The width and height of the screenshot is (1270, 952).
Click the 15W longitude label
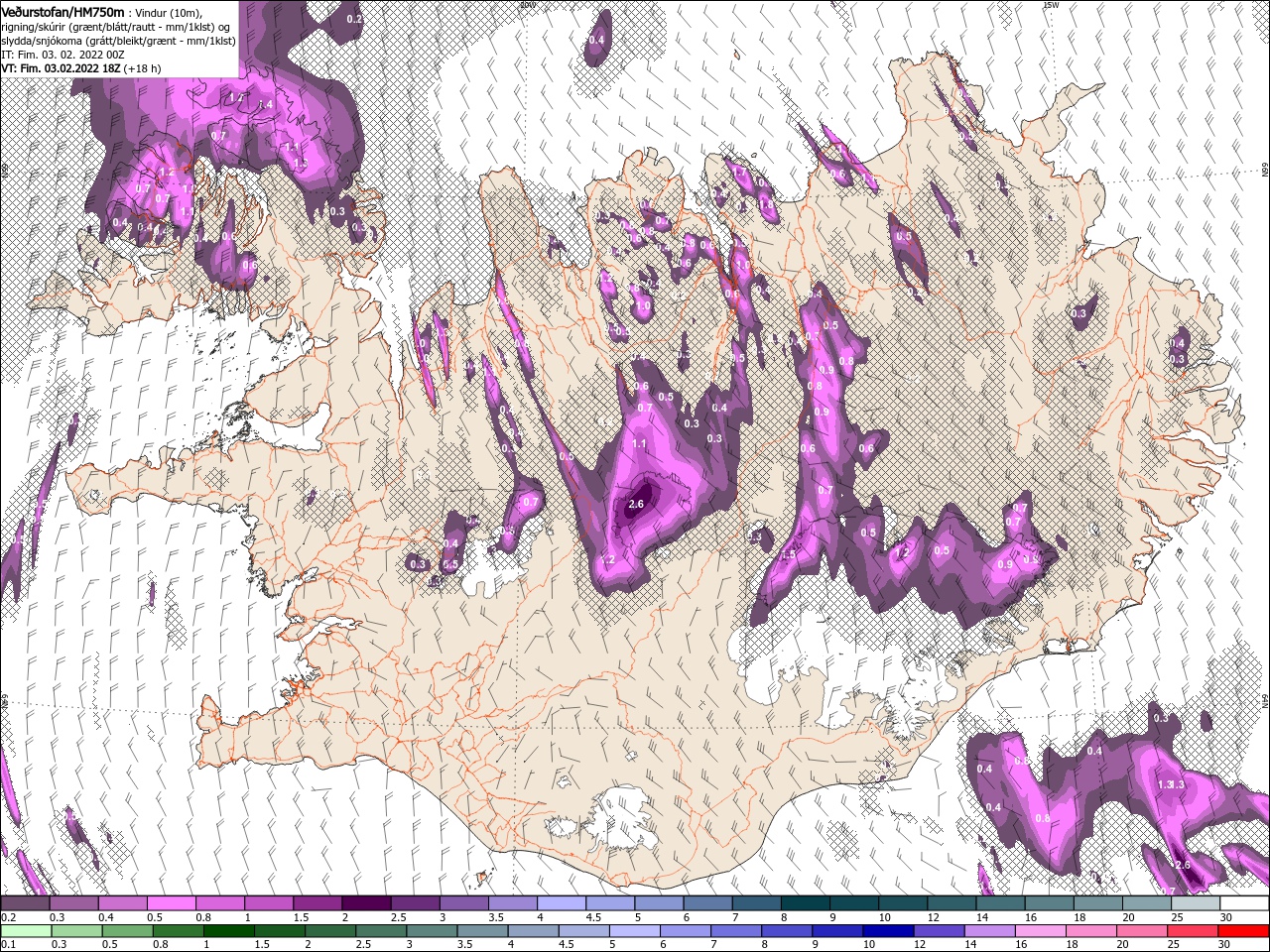click(1050, 4)
